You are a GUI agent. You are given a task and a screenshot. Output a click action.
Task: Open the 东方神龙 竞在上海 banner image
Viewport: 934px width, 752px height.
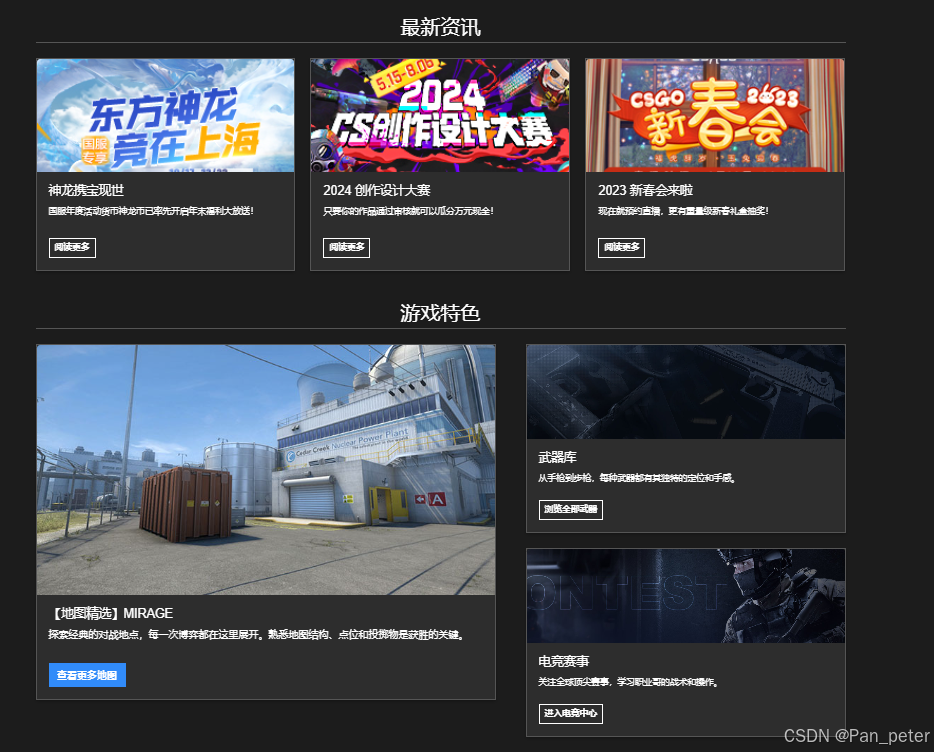click(166, 116)
